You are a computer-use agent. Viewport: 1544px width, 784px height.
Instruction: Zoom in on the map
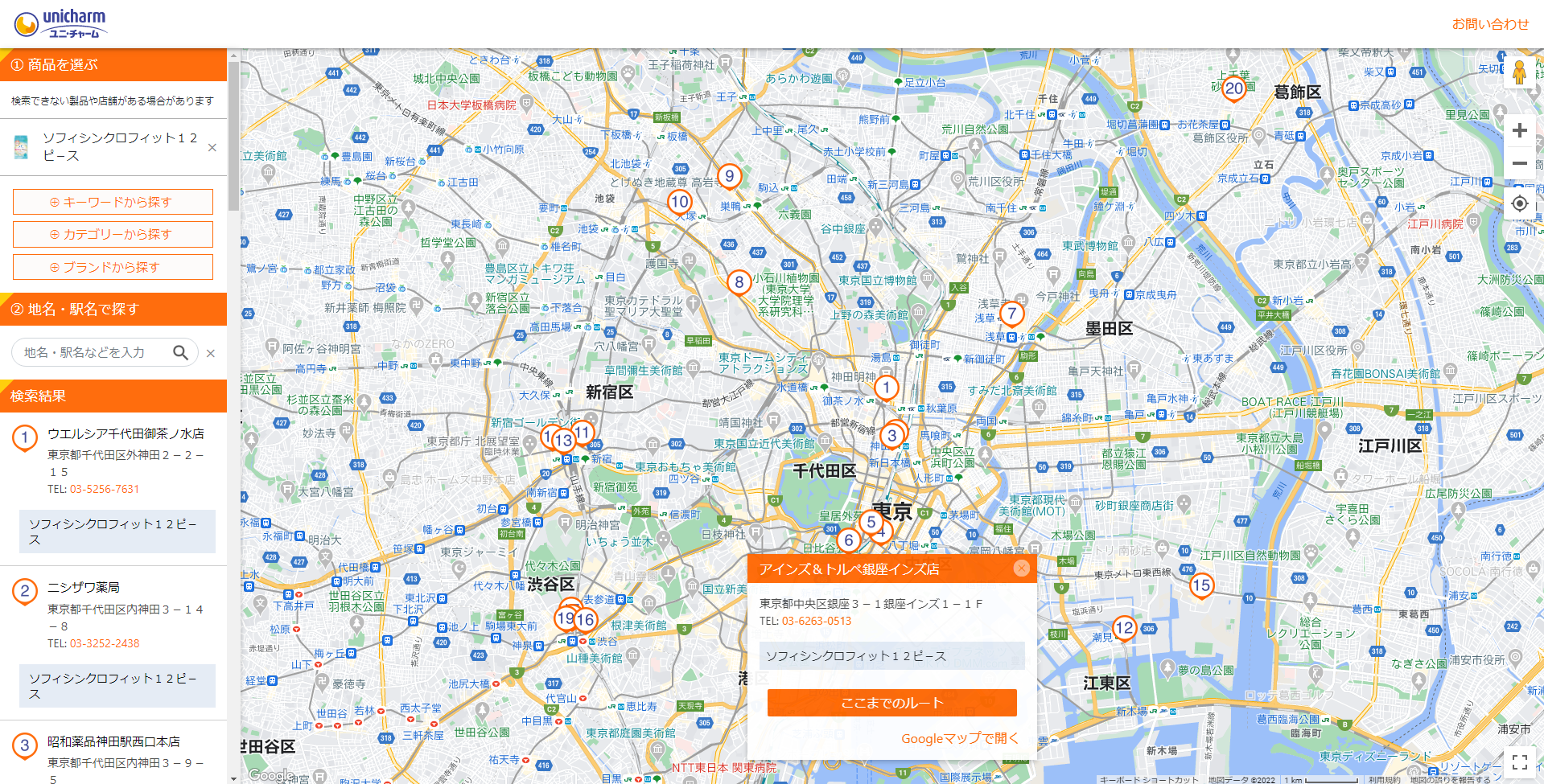[1519, 130]
